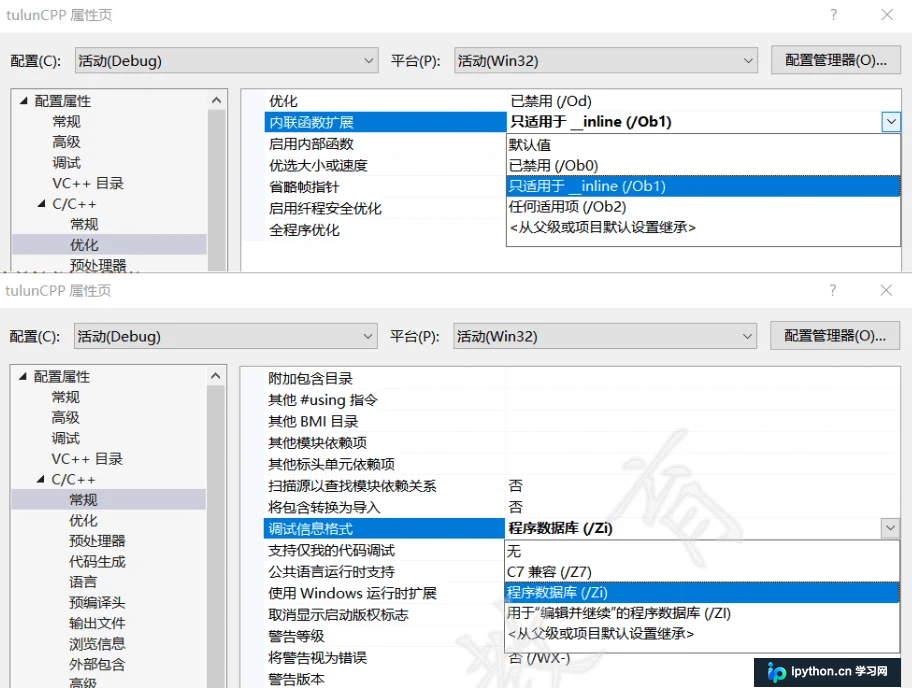Select 调试 in upper dialog tree
The image size is (912, 688).
click(x=67, y=163)
